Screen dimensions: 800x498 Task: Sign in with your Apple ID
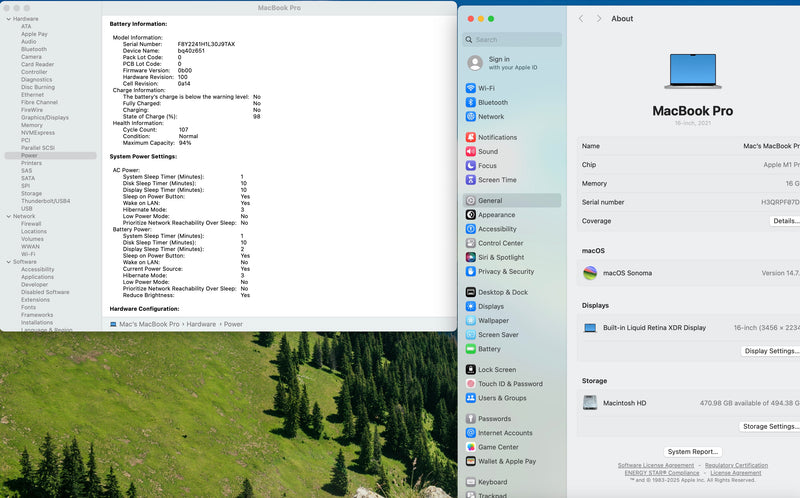[512, 63]
